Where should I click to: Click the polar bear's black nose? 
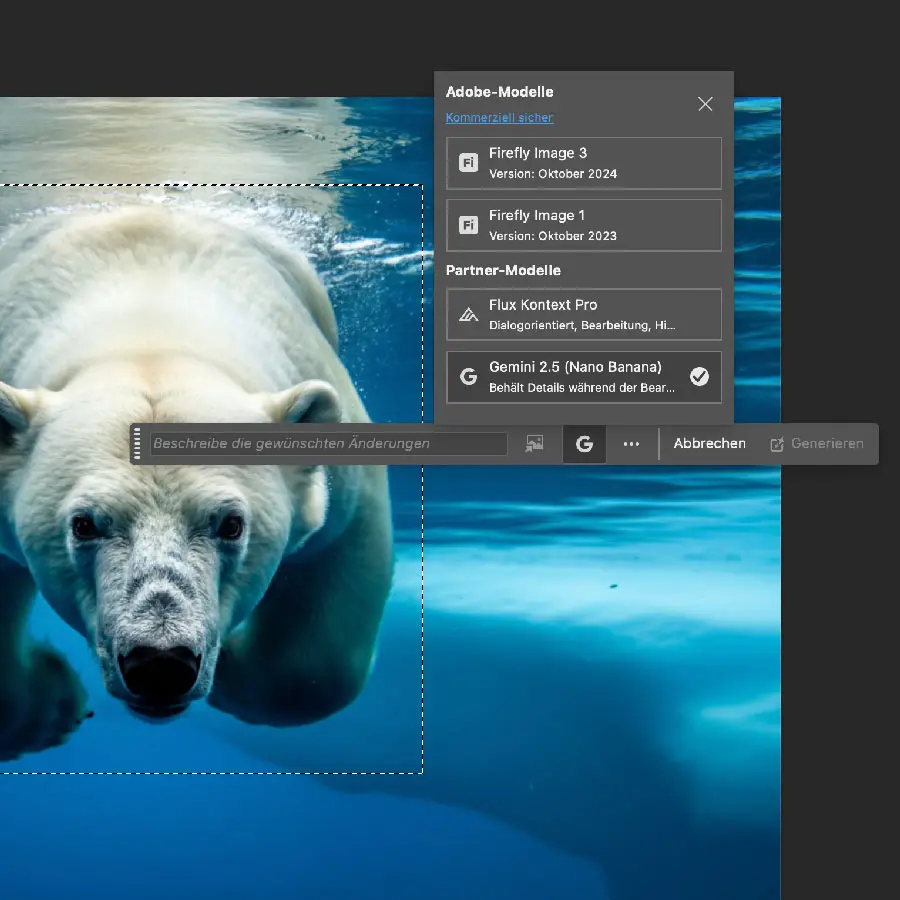(x=158, y=670)
